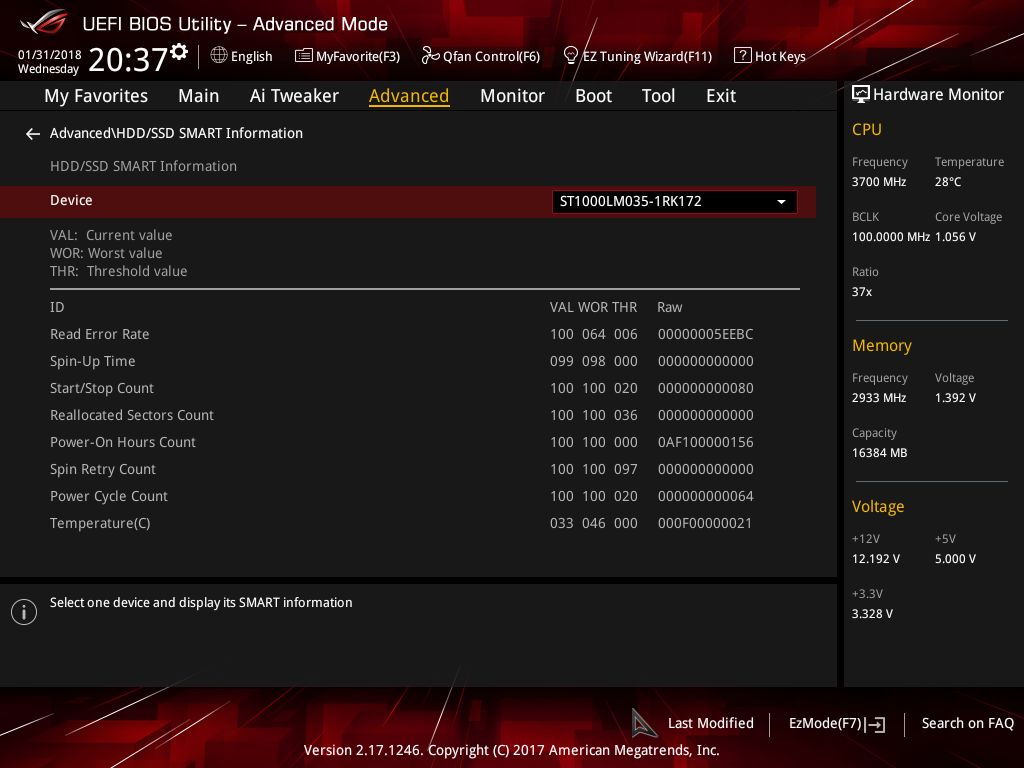The image size is (1024, 768).
Task: Switch to EzMode(F7)
Action: (836, 723)
